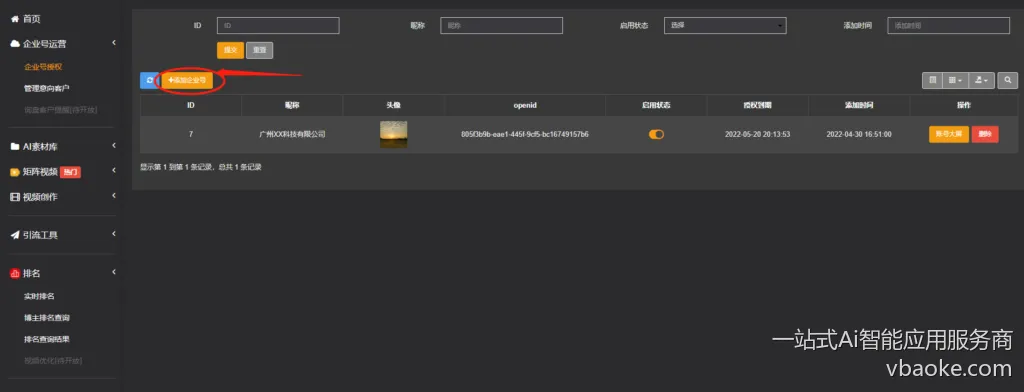Expand the 矩阵视频 sidebar section

[x=63, y=172]
